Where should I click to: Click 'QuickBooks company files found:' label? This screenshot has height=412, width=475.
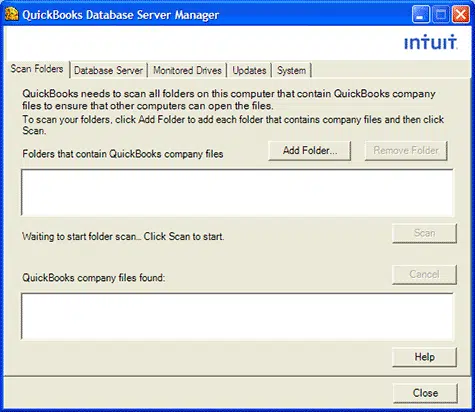(x=94, y=278)
